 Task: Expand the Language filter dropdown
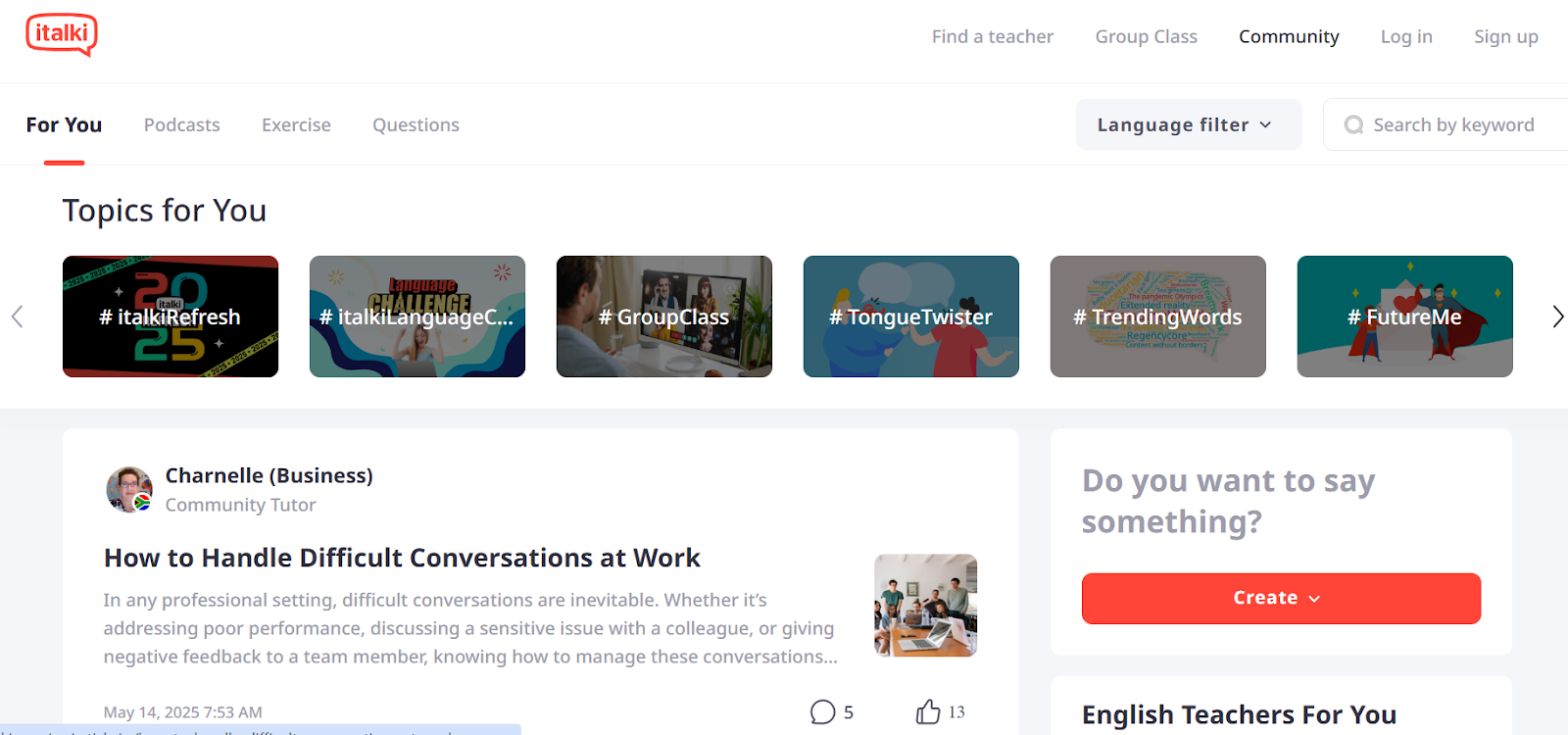point(1189,124)
